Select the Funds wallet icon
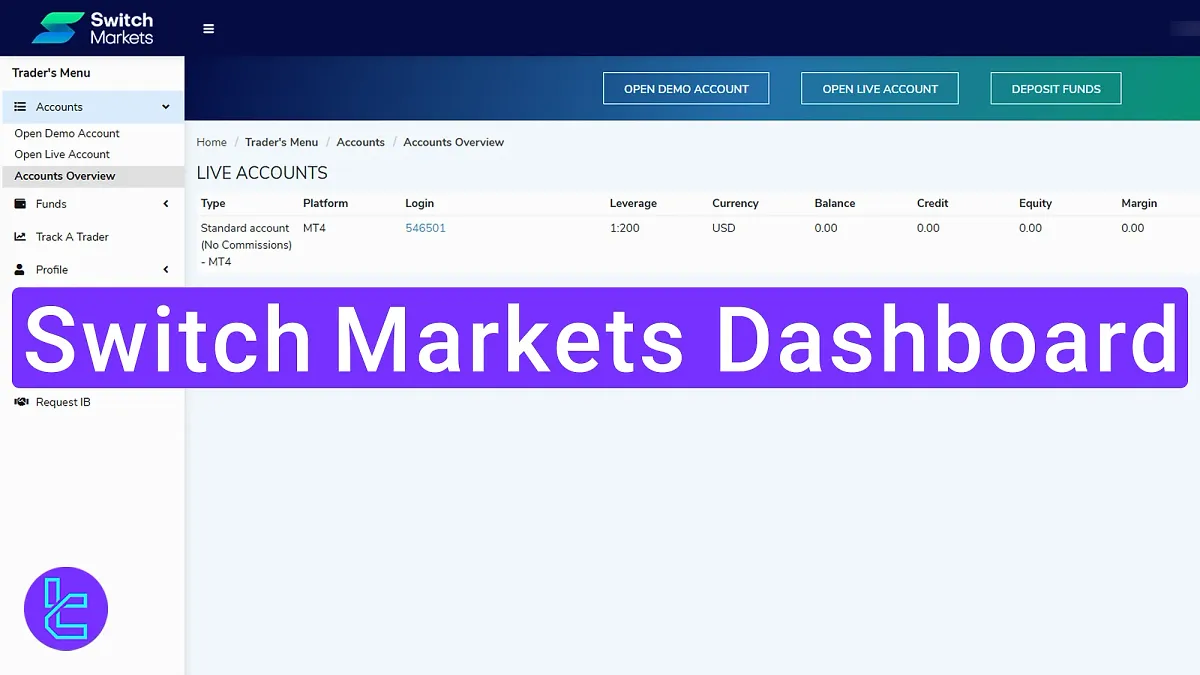Image resolution: width=1200 pixels, height=675 pixels. pyautogui.click(x=20, y=204)
